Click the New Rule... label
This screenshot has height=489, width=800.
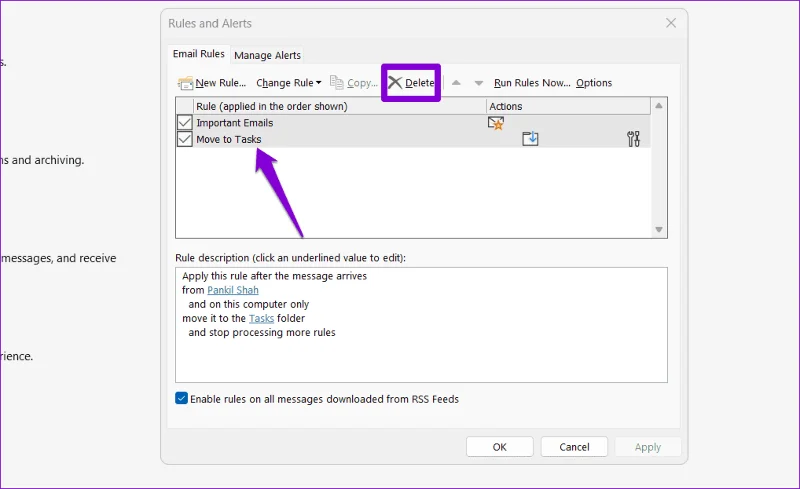coord(220,83)
